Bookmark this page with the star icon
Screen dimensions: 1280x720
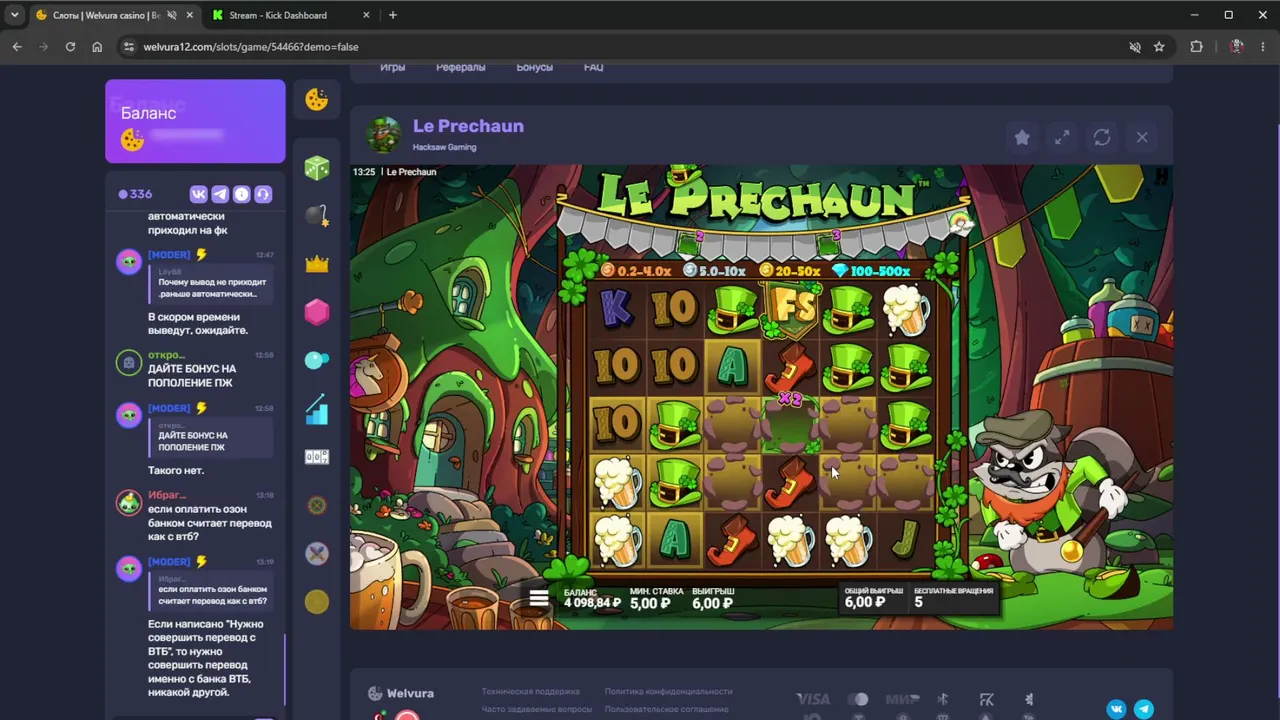[x=1159, y=47]
